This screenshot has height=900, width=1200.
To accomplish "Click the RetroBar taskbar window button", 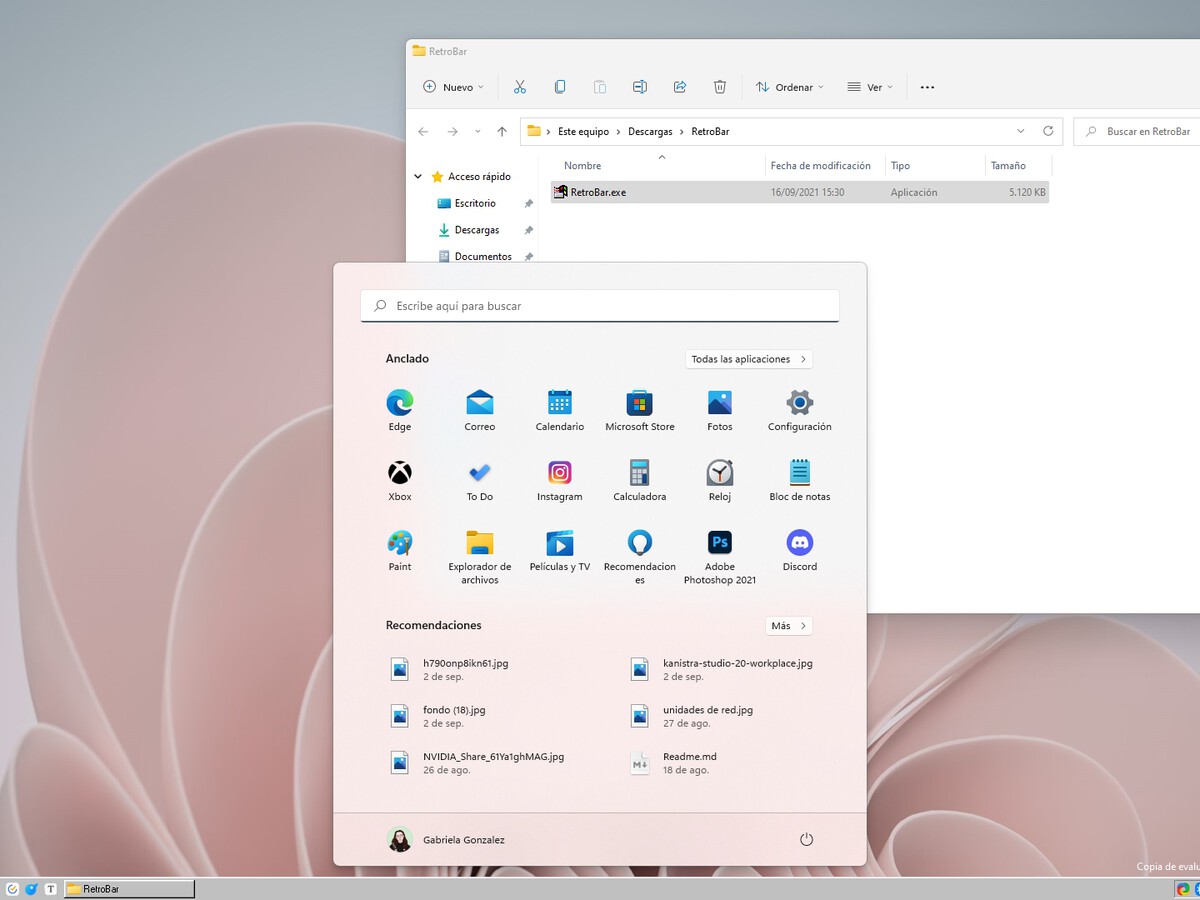I will 129,888.
